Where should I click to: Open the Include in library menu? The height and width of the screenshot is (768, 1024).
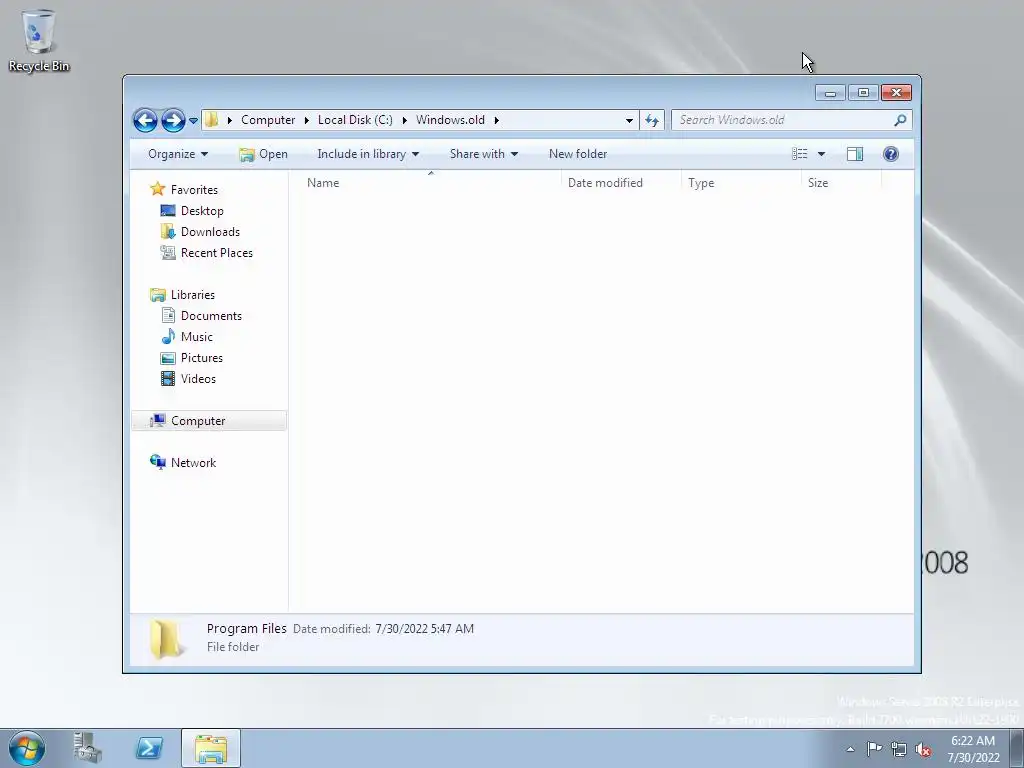(x=368, y=154)
